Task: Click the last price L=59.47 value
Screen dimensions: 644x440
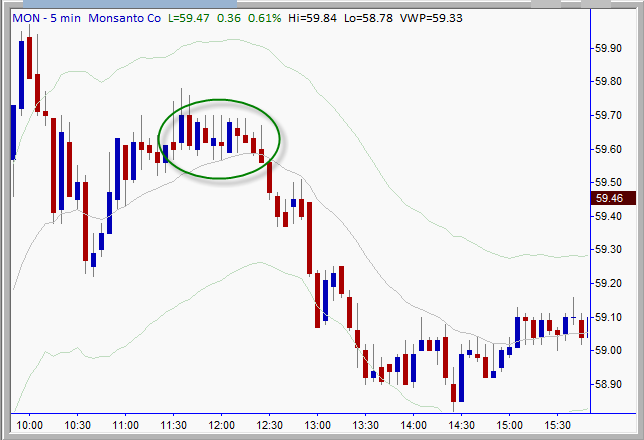Action: [189, 18]
